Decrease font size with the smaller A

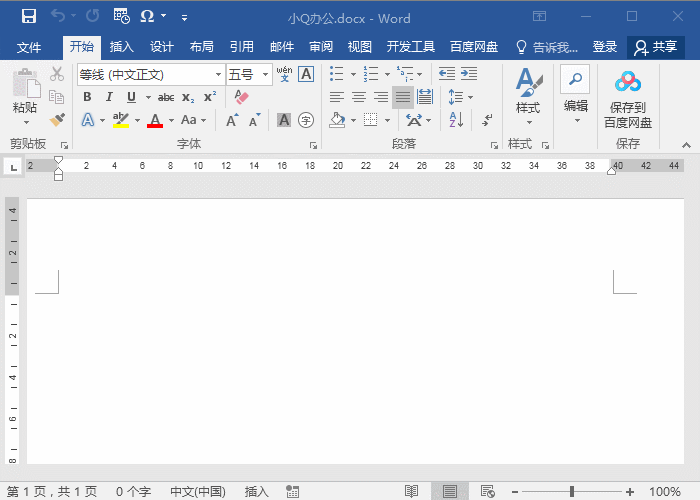click(x=254, y=120)
